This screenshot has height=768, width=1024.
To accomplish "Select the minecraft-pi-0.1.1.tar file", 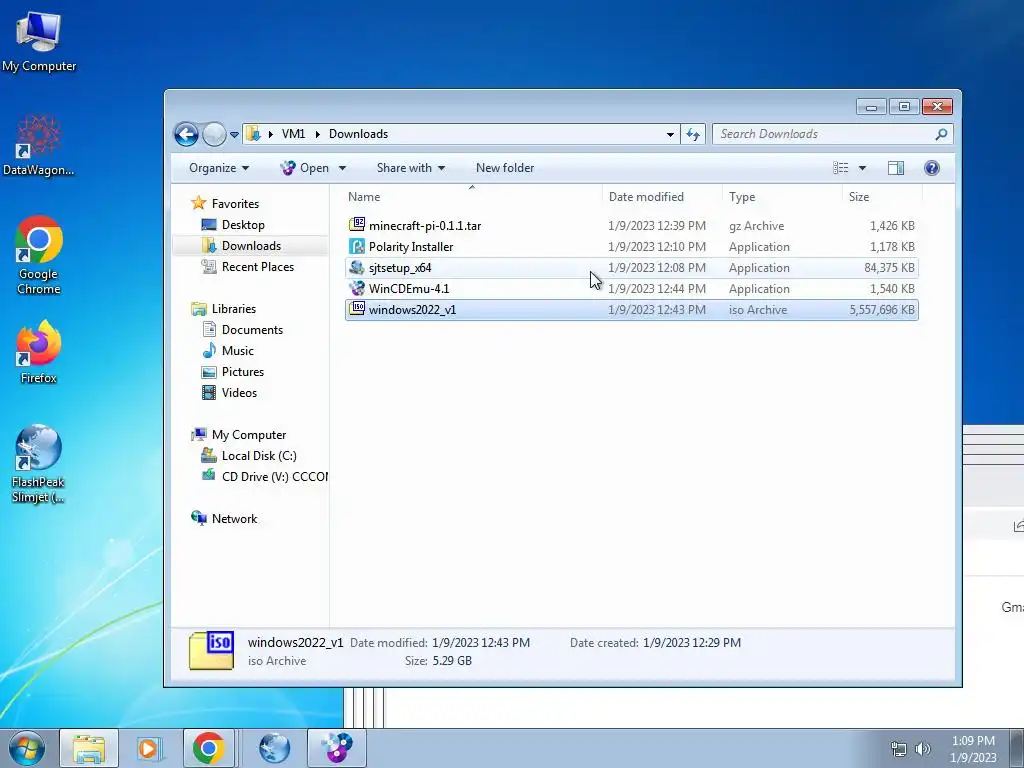I will (x=632, y=226).
